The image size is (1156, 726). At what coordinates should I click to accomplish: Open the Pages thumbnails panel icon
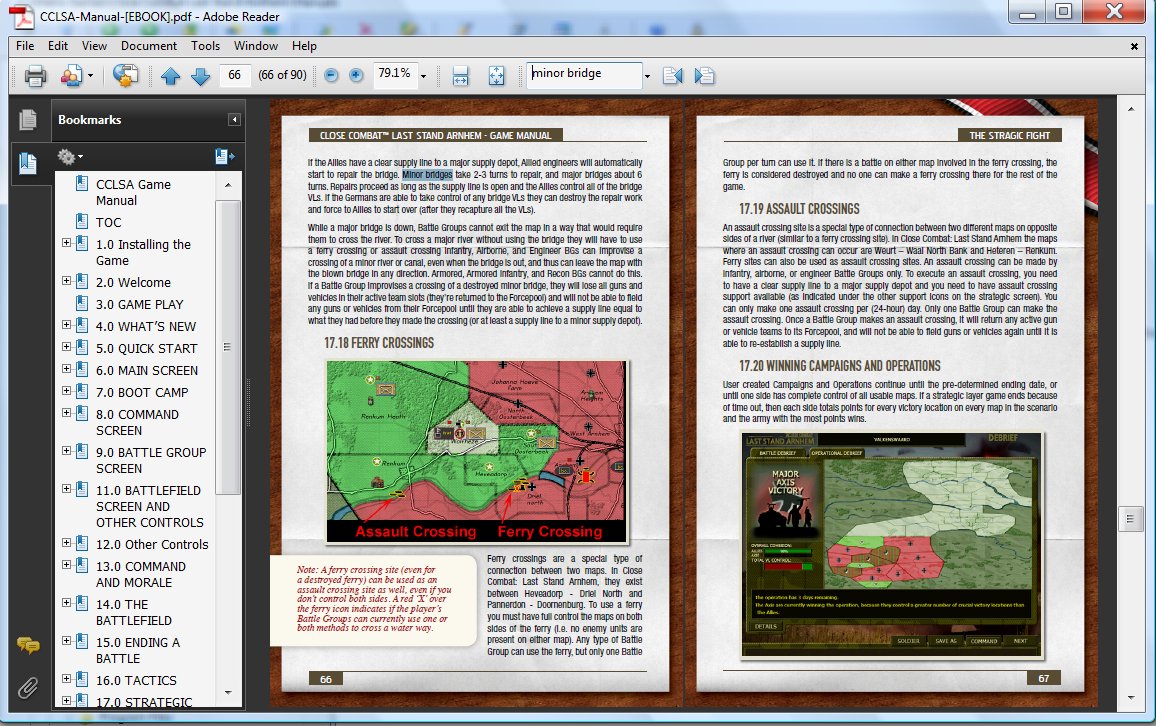coord(28,119)
